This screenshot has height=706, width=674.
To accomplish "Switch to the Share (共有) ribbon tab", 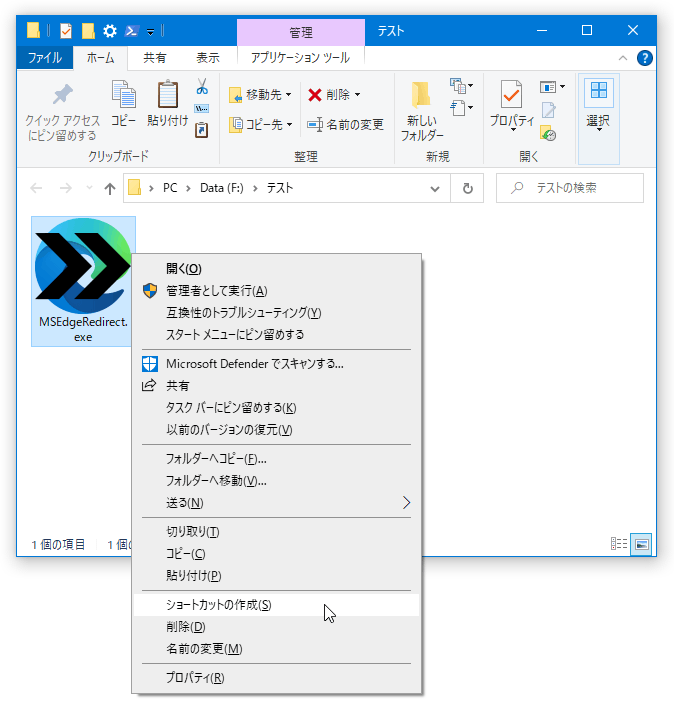I will pos(154,58).
